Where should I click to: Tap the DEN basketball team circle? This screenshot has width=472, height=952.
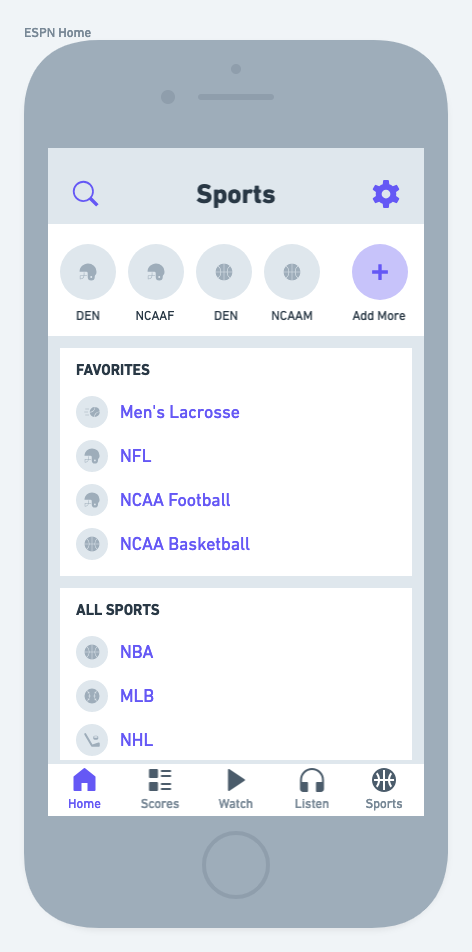click(224, 272)
